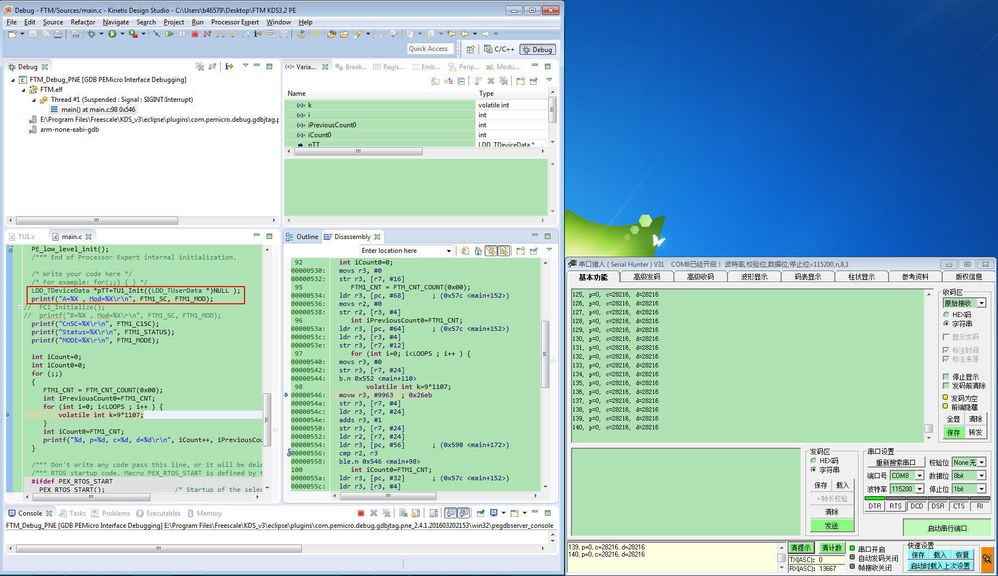Switch to C/C++ perspective
The height and width of the screenshot is (576, 998).
[x=499, y=49]
